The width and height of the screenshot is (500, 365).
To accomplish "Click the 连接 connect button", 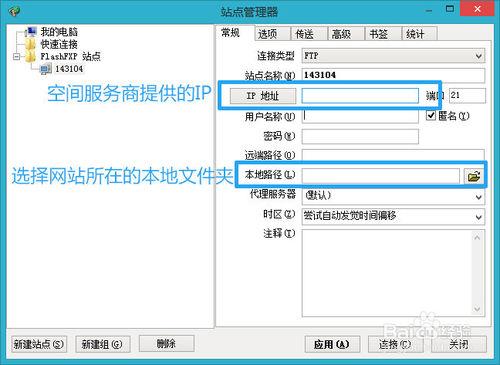I will 395,344.
